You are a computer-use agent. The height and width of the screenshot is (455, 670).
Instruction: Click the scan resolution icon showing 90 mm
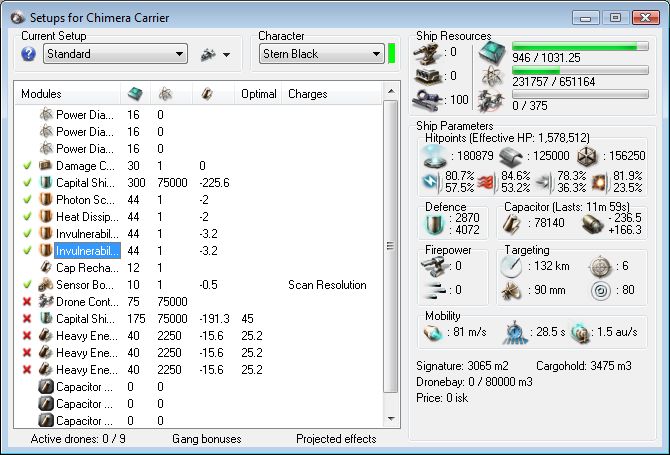click(511, 291)
